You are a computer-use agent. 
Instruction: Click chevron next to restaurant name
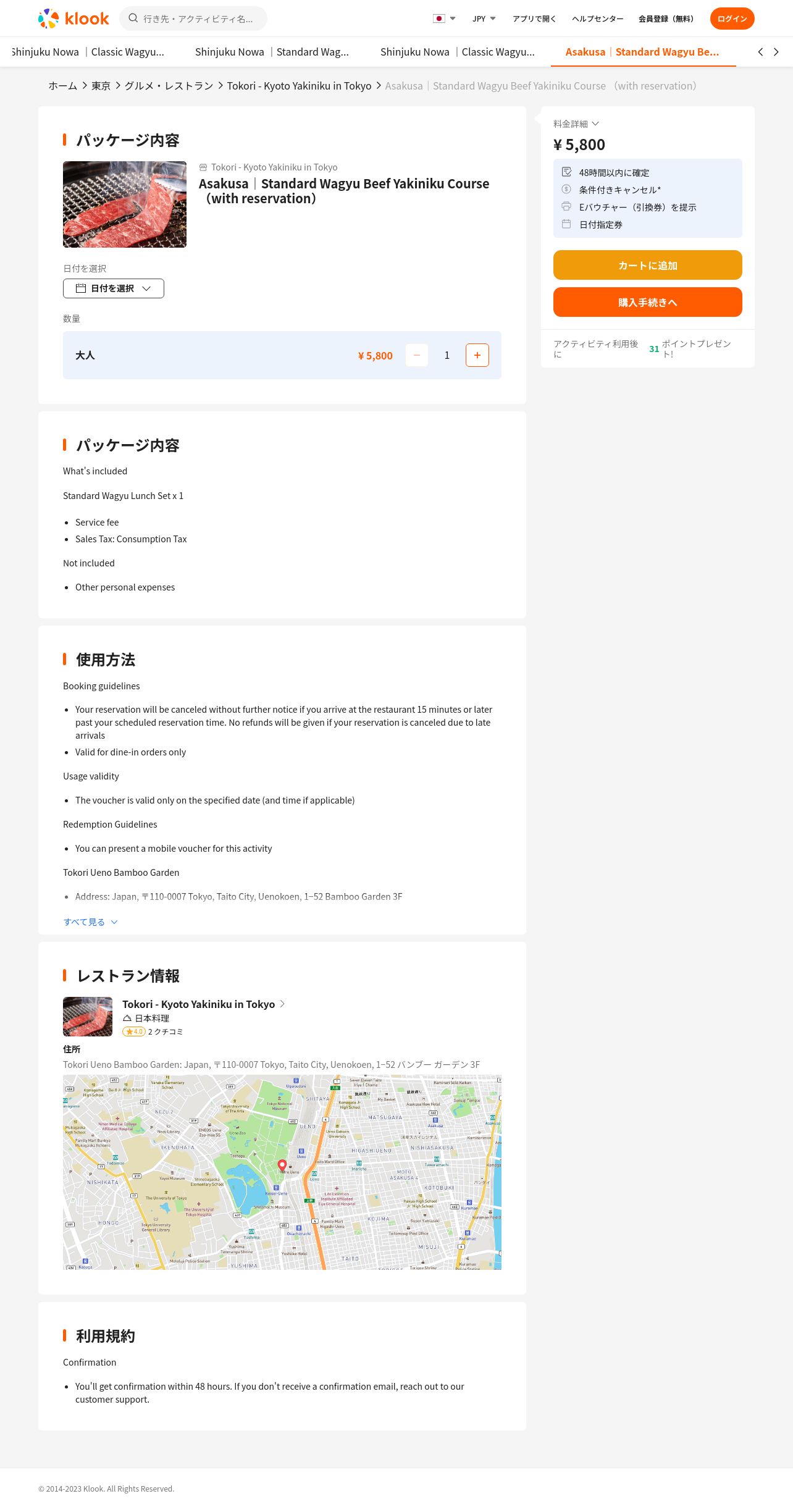tap(282, 1004)
